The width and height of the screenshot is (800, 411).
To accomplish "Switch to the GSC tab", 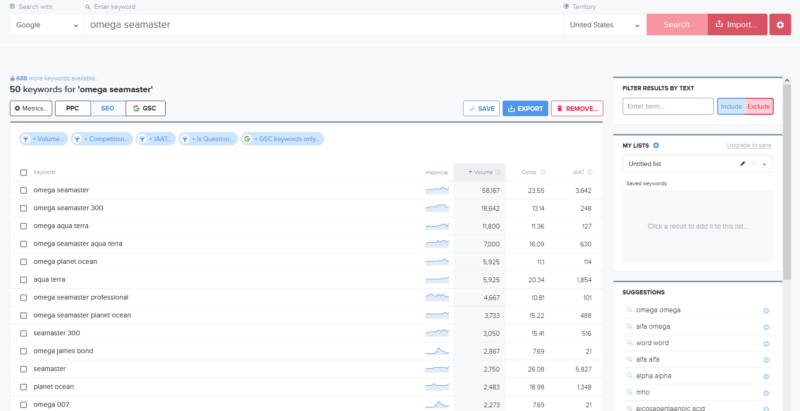I will 145,108.
